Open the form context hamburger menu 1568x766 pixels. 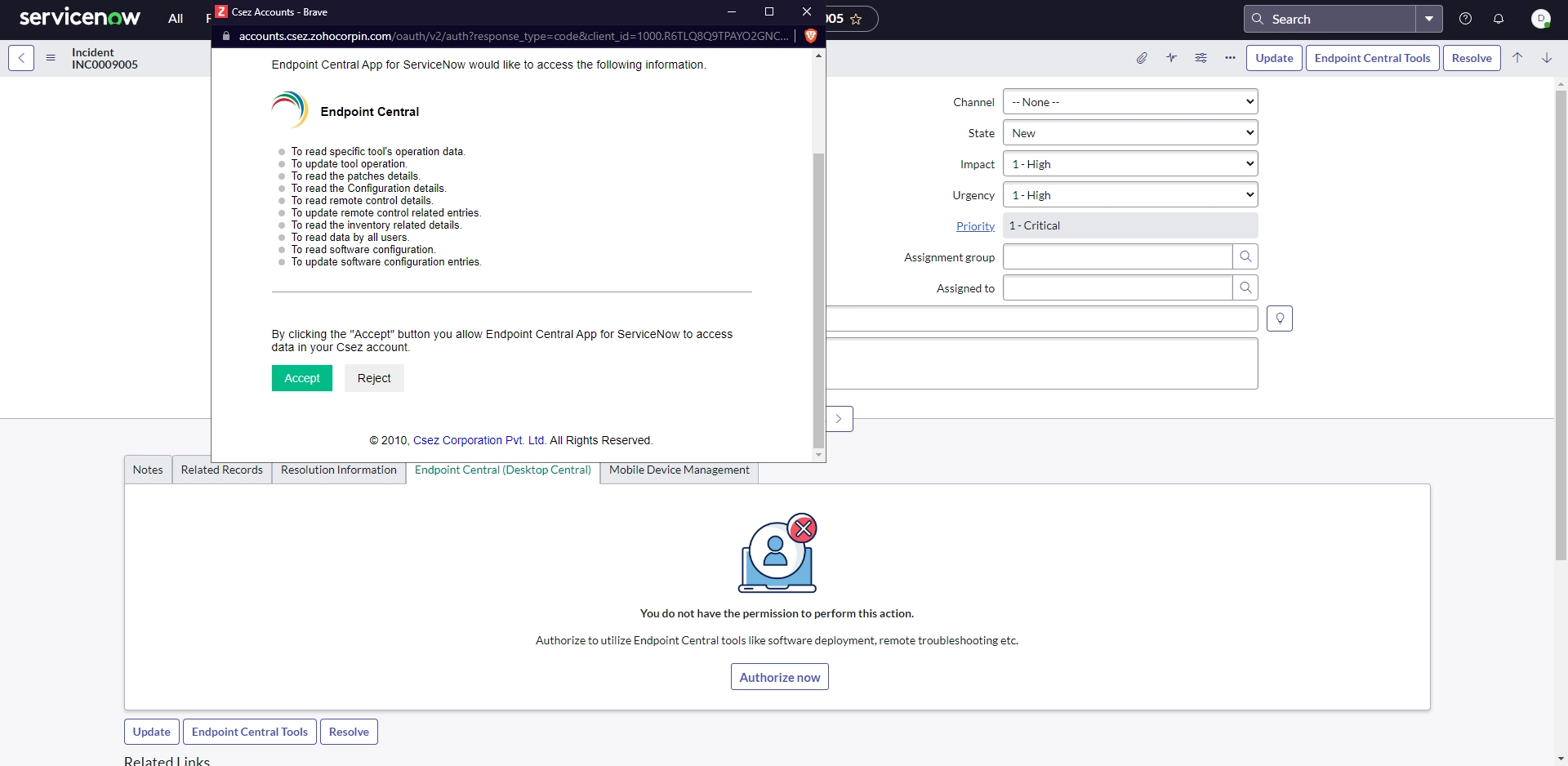51,58
